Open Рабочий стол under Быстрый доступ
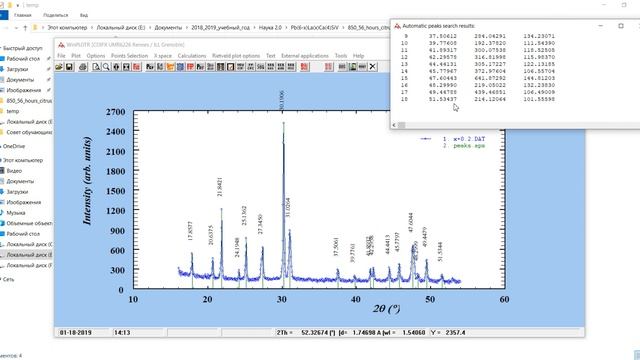This screenshot has height=360, width=640. point(23,59)
